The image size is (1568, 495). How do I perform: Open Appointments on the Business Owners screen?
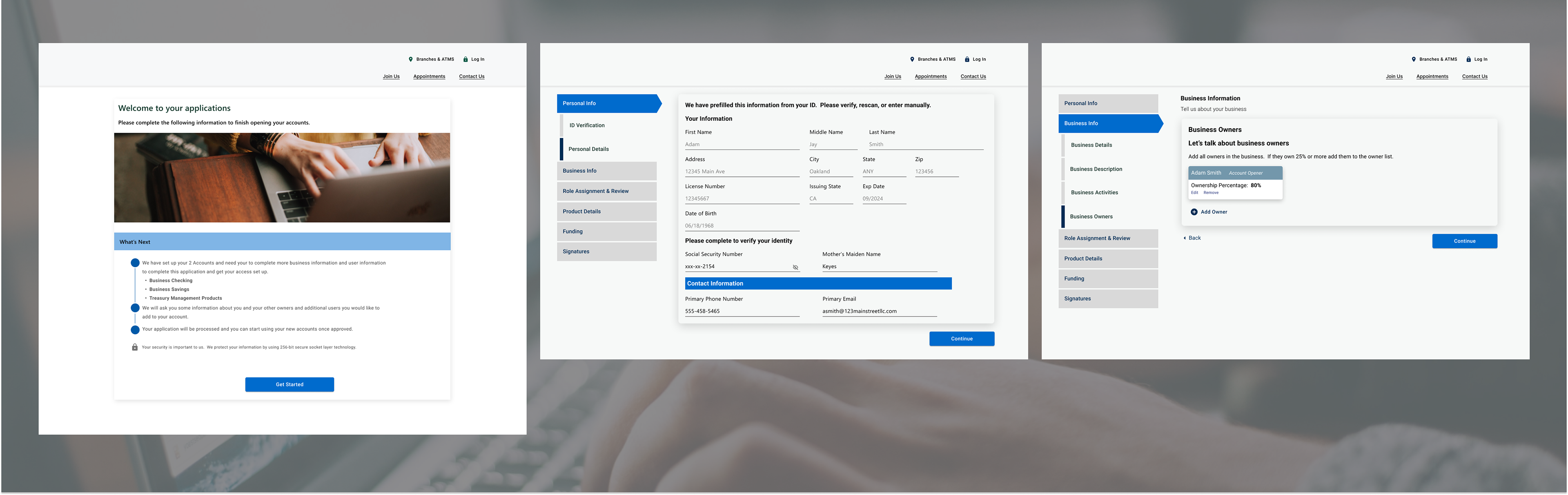point(1432,76)
